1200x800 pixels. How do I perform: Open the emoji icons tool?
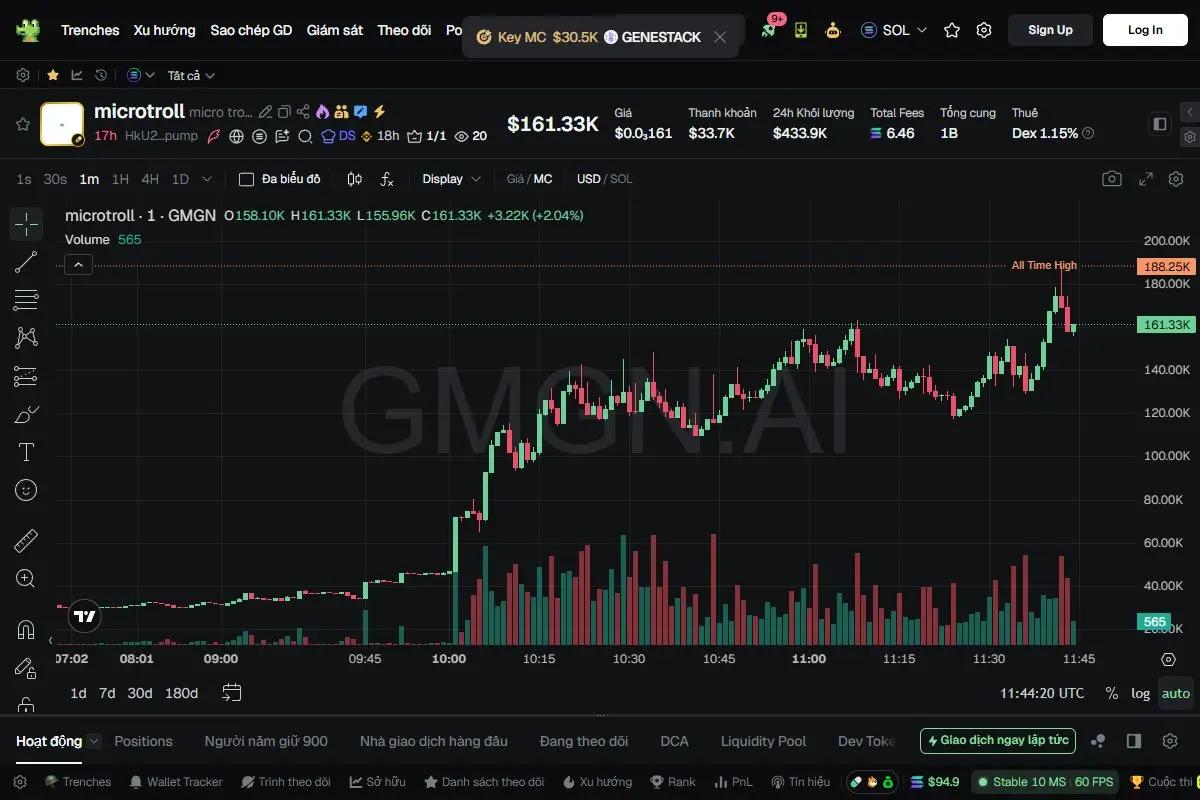point(26,490)
